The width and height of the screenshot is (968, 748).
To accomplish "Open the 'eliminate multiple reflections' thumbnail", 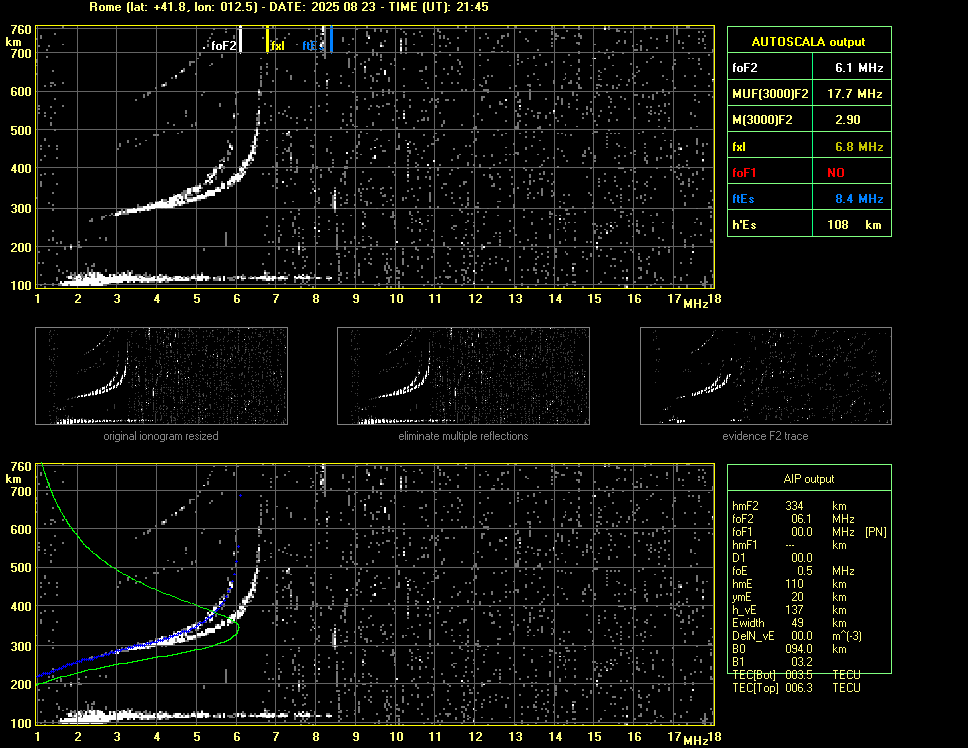I will (x=463, y=376).
